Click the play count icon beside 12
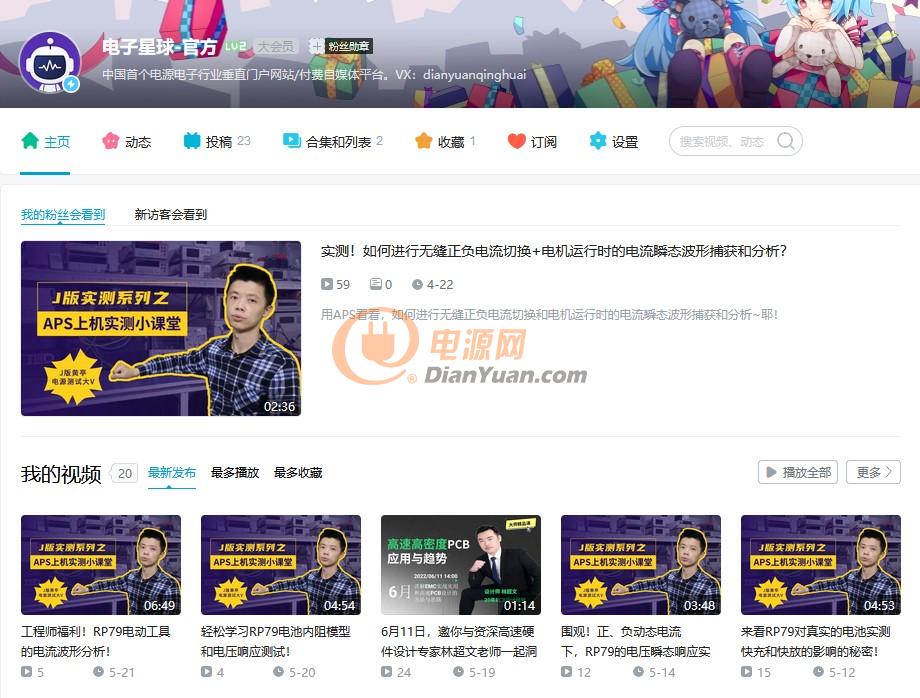The width and height of the screenshot is (920, 698). (x=567, y=672)
